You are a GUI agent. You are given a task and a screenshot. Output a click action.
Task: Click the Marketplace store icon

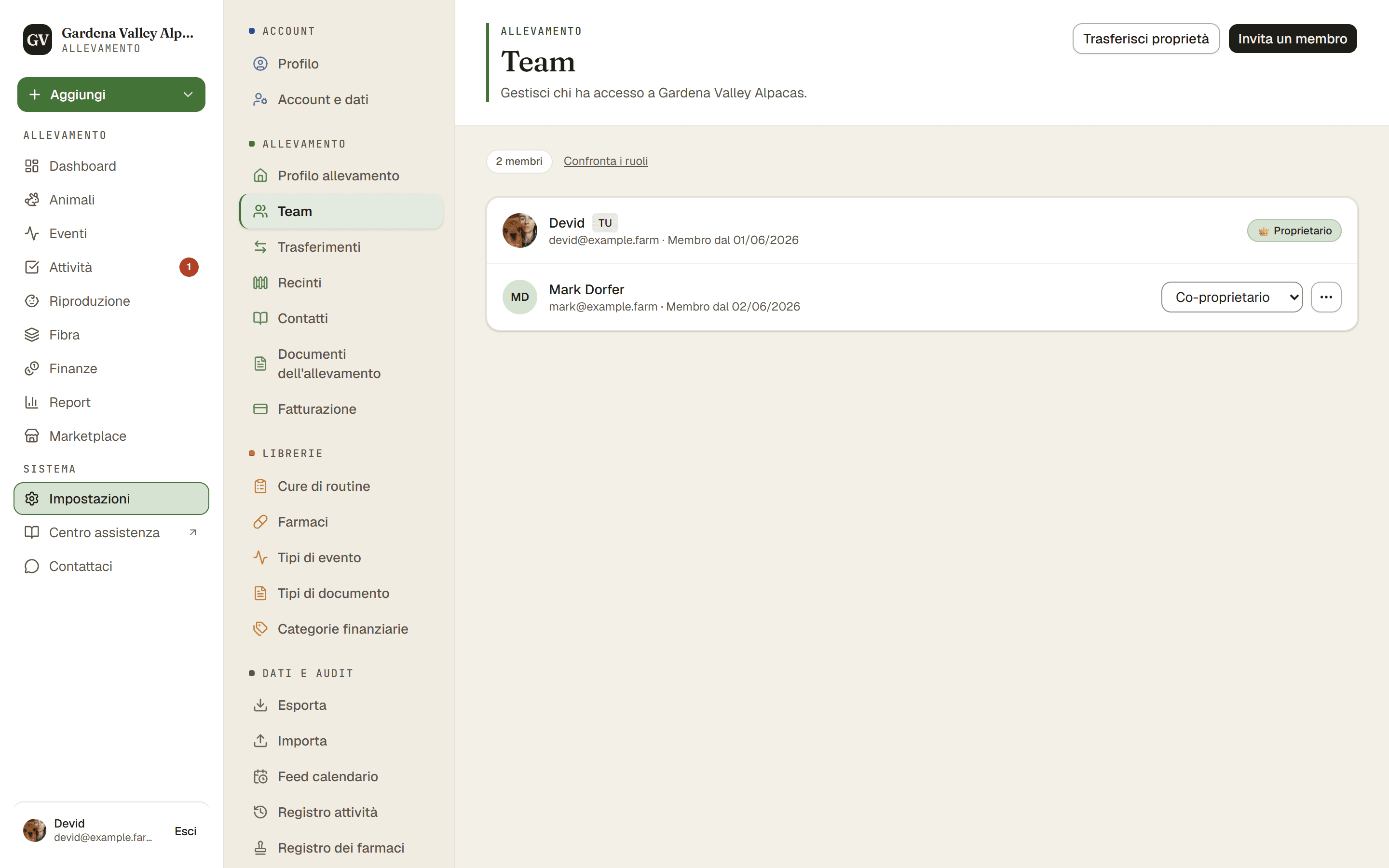31,436
